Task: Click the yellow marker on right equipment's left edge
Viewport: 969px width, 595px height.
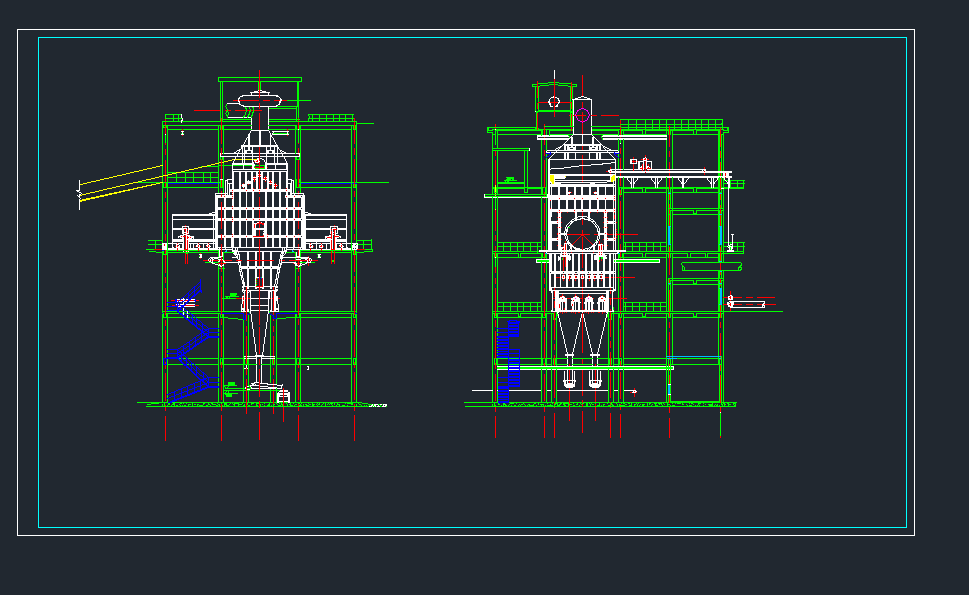Action: [x=551, y=179]
